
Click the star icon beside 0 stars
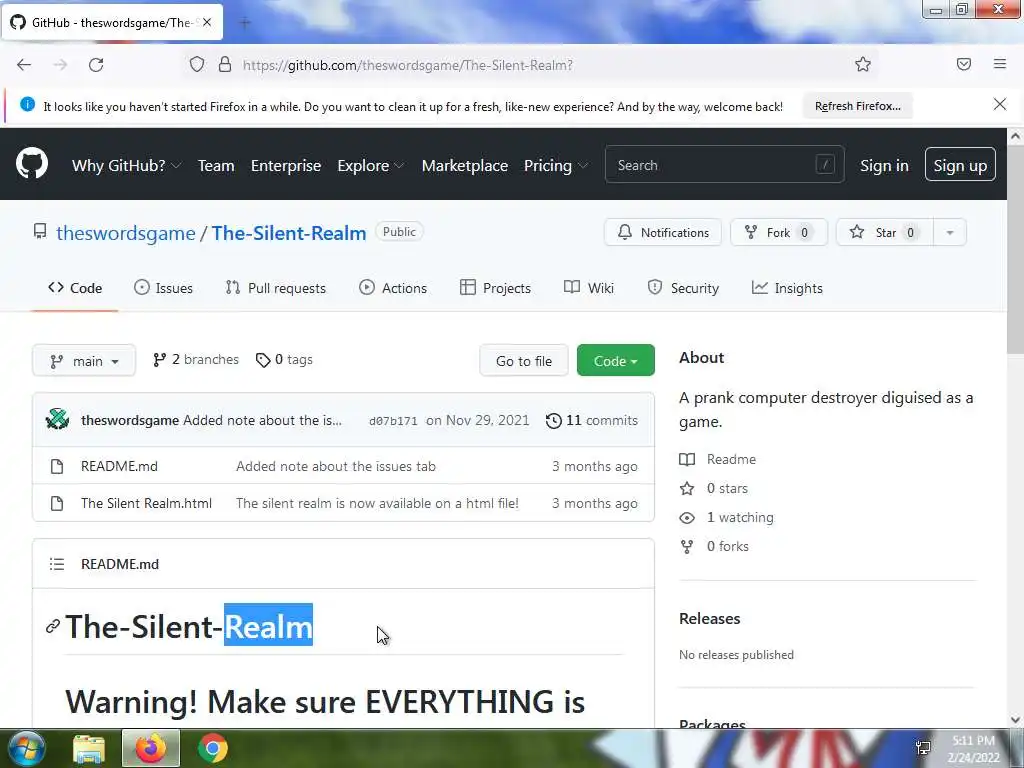click(687, 488)
